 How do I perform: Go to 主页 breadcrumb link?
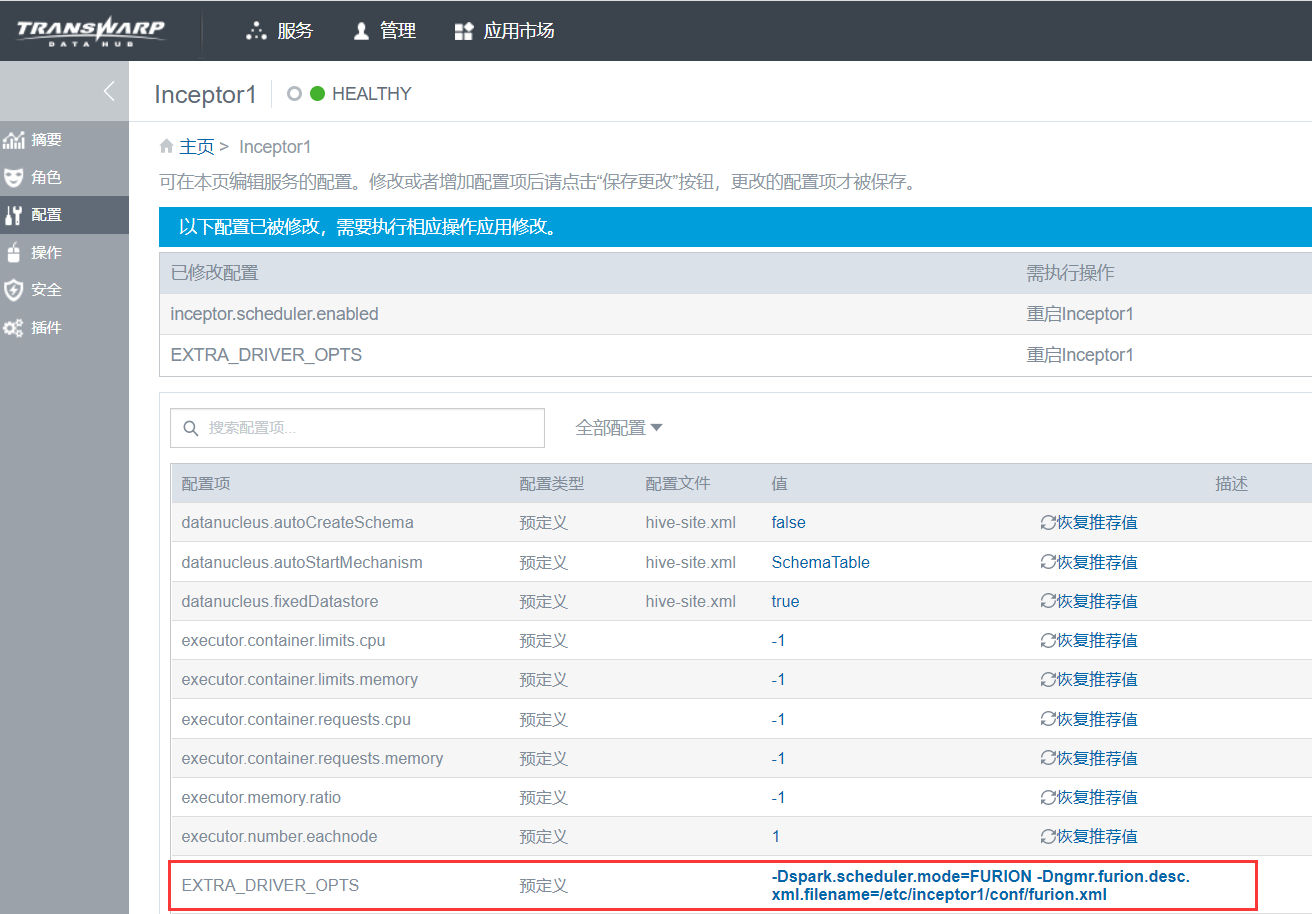(197, 147)
